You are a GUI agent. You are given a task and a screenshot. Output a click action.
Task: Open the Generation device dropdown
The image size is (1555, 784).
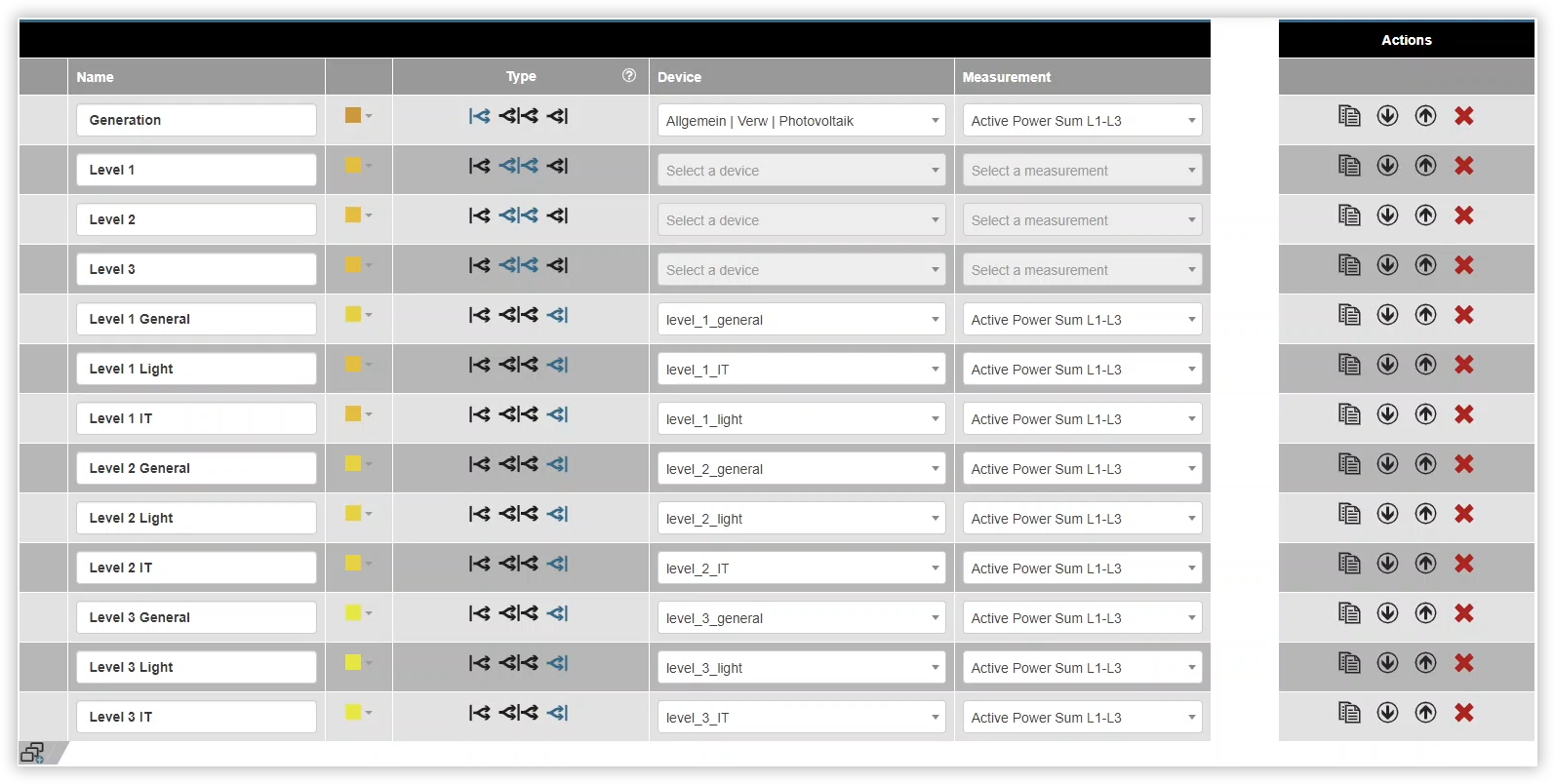801,121
